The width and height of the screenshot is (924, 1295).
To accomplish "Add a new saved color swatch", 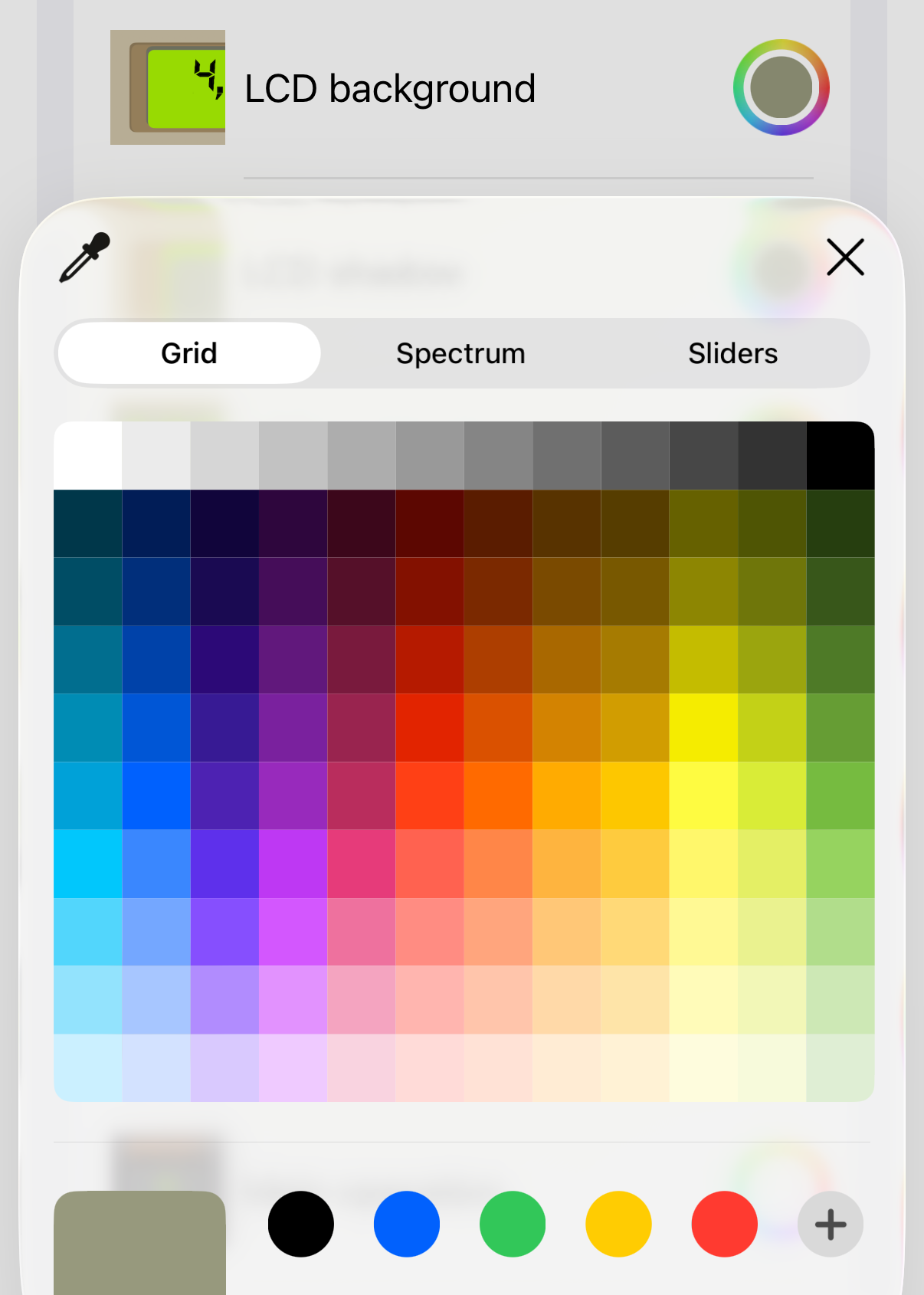I will click(830, 1224).
